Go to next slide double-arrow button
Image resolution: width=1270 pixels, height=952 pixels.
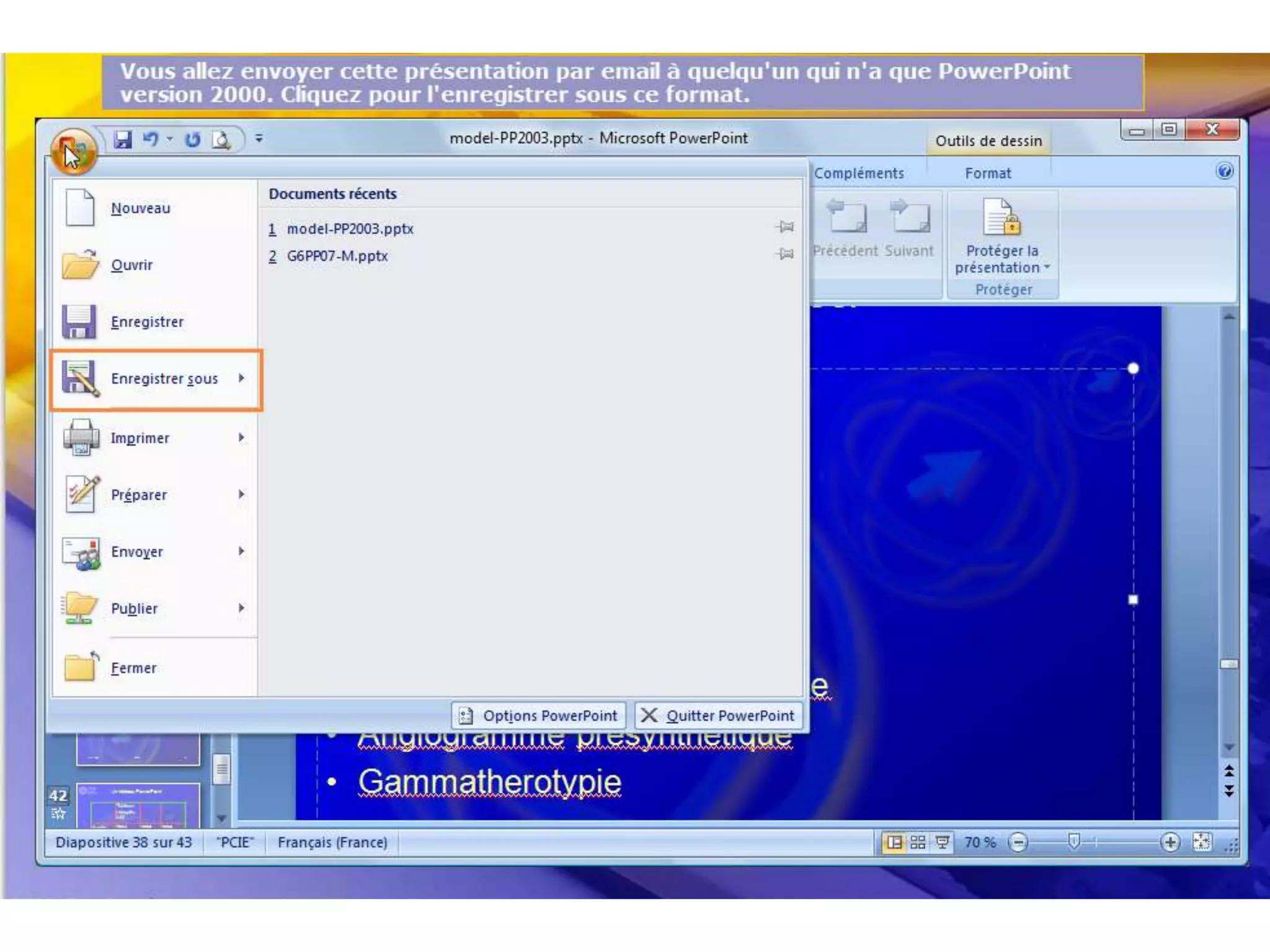(1229, 791)
